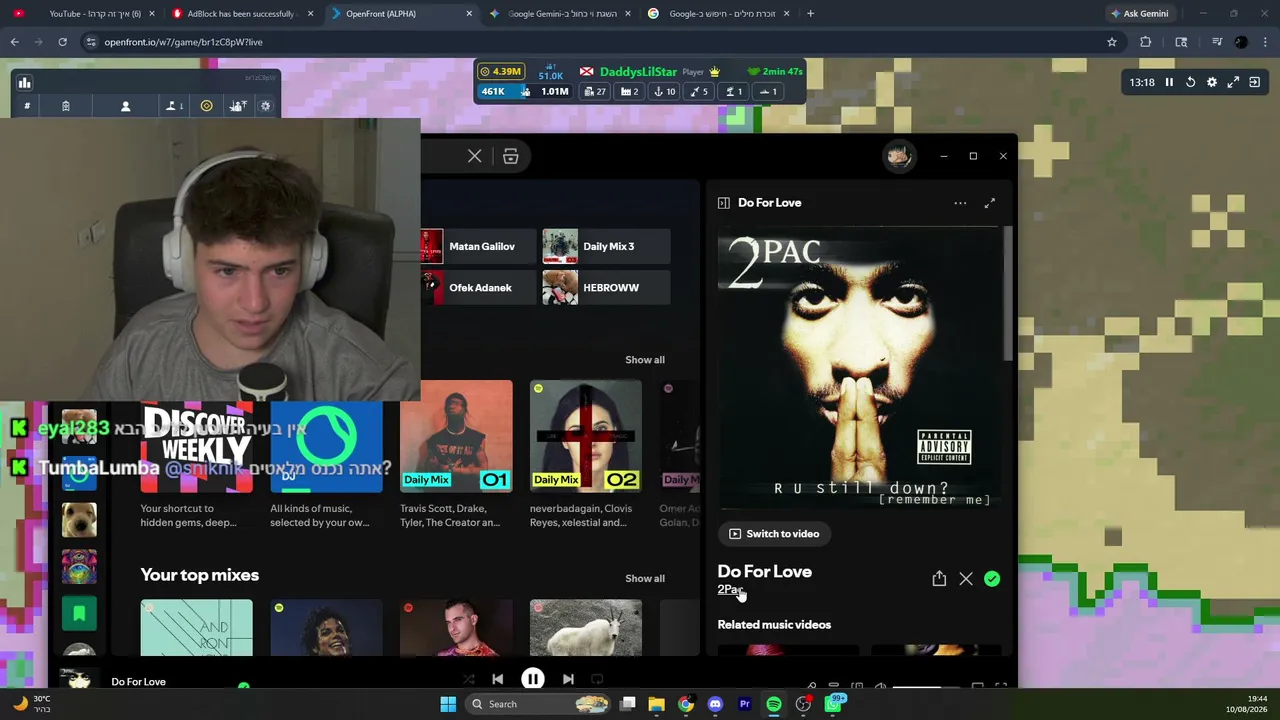Click the OpenFront replay/restart speed icon
1280x720 pixels.
click(x=1190, y=82)
